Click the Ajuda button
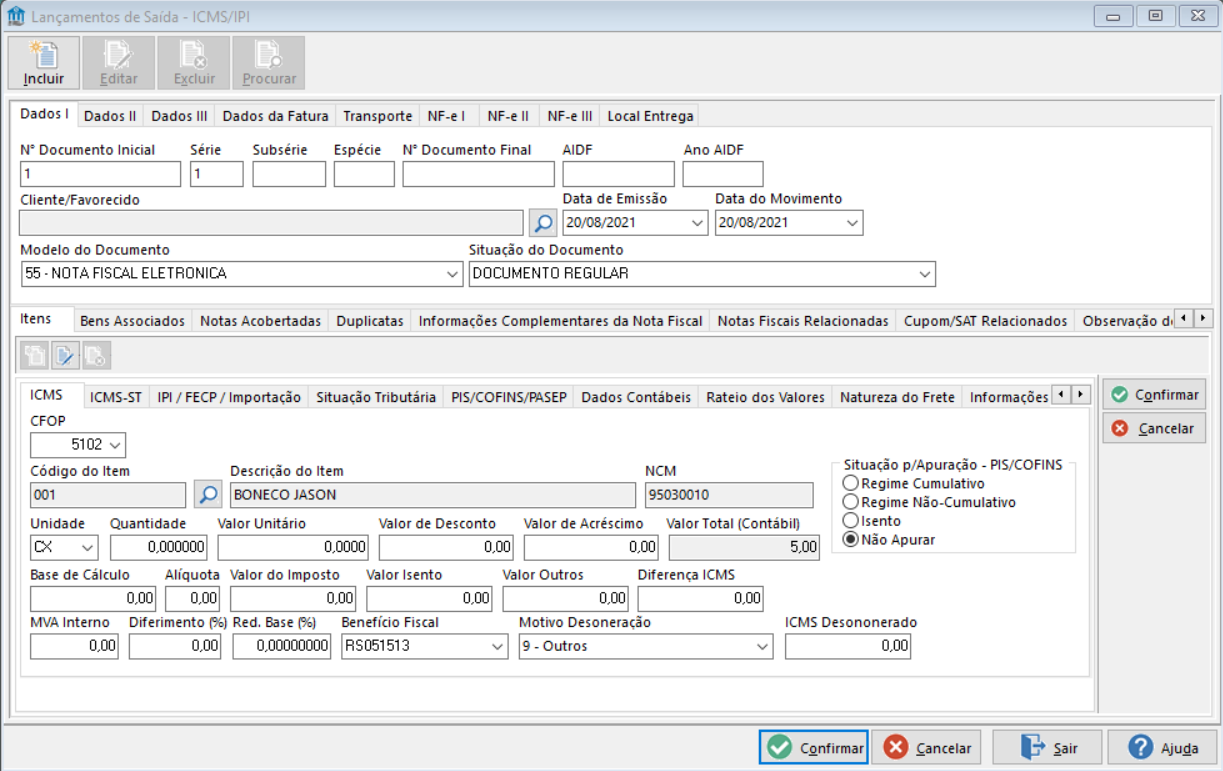 (x=1162, y=747)
